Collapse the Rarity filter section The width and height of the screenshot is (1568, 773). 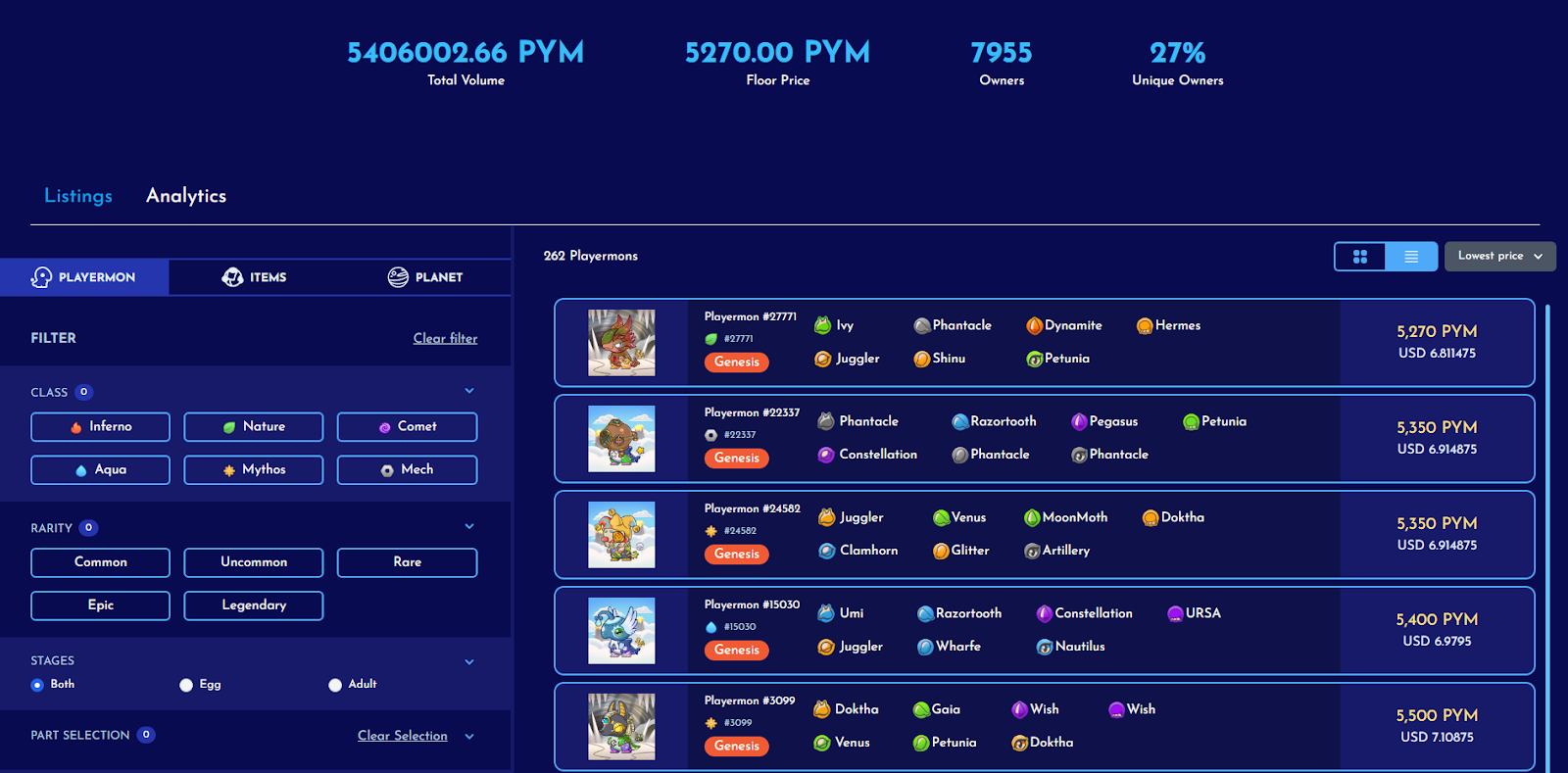469,526
